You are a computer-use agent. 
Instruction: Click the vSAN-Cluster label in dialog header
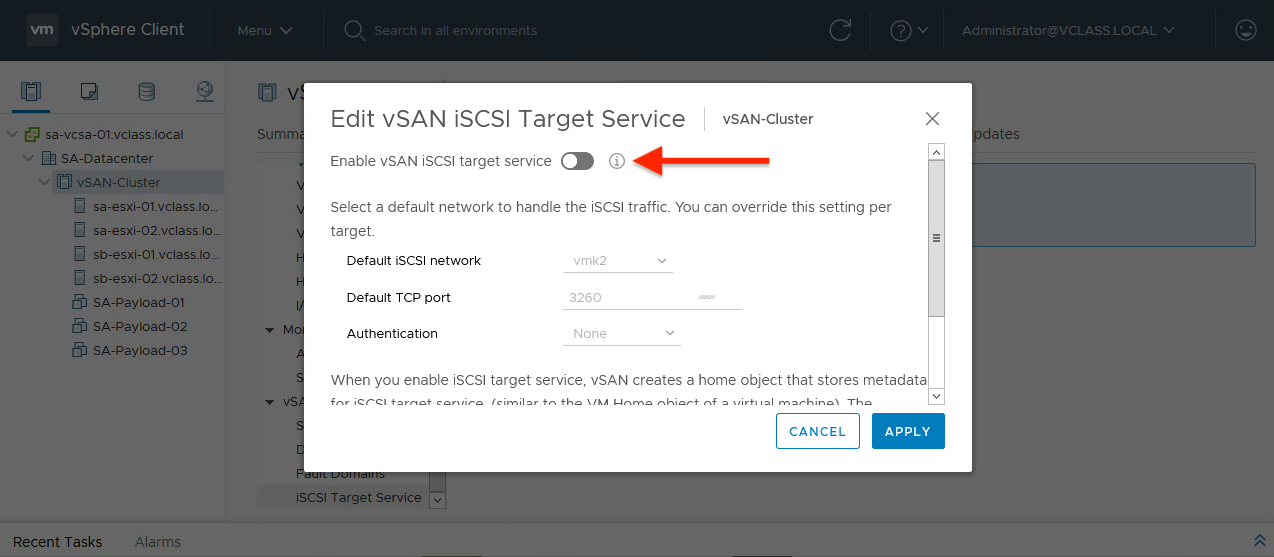pyautogui.click(x=768, y=119)
